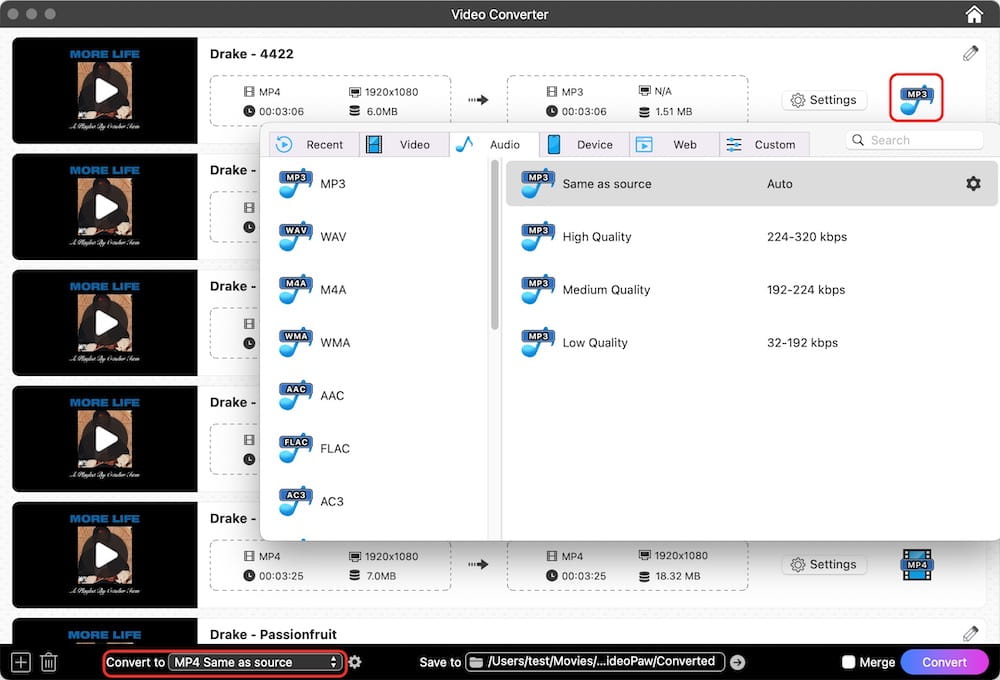Click the add file plus icon
The image size is (1000, 680).
[x=20, y=662]
